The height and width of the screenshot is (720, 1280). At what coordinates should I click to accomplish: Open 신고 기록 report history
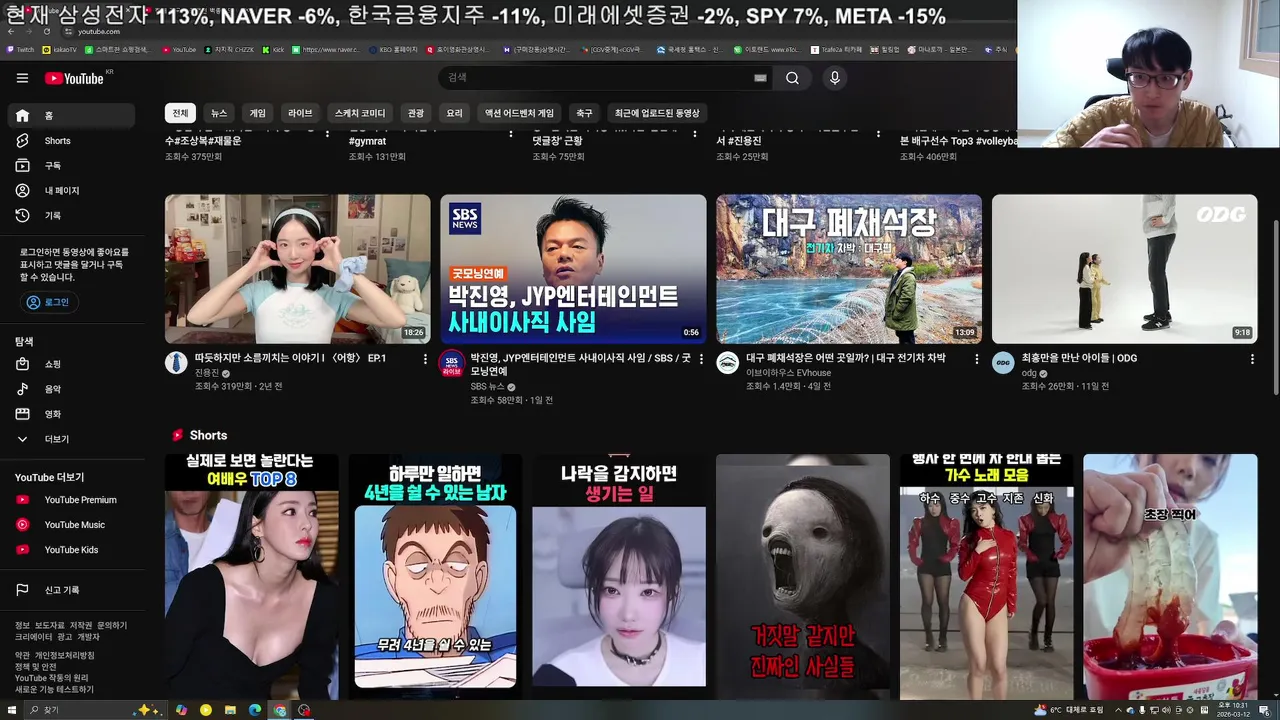[x=70, y=590]
